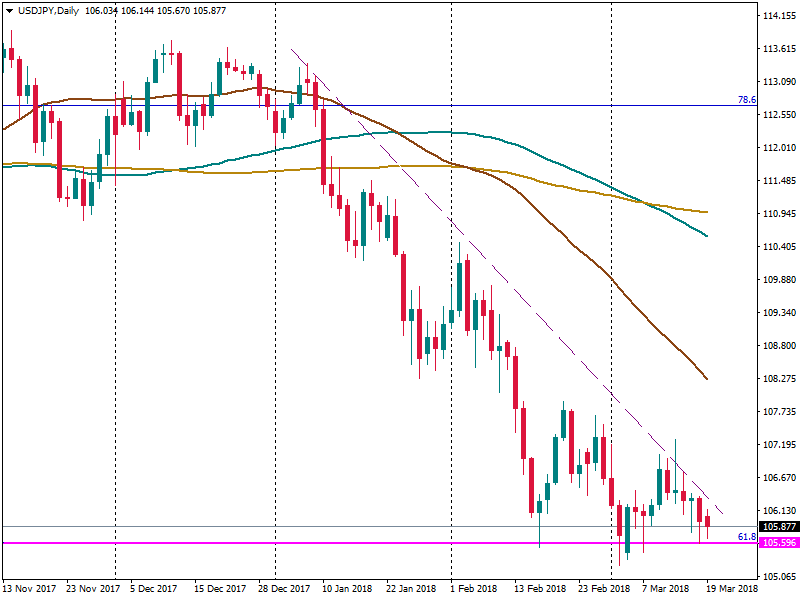Click the 1 Feb 2018 date label
The image size is (800, 600).
click(x=478, y=589)
